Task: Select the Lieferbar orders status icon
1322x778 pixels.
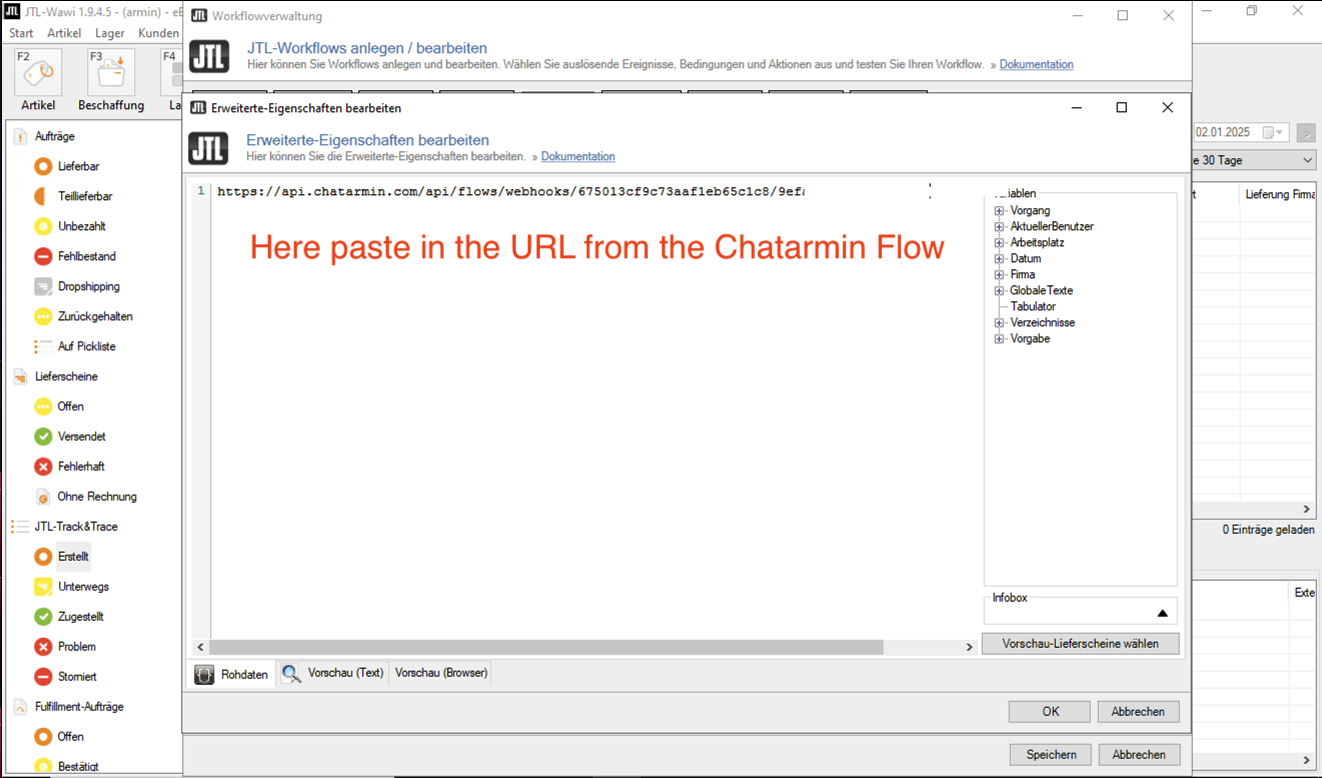Action: tap(43, 166)
